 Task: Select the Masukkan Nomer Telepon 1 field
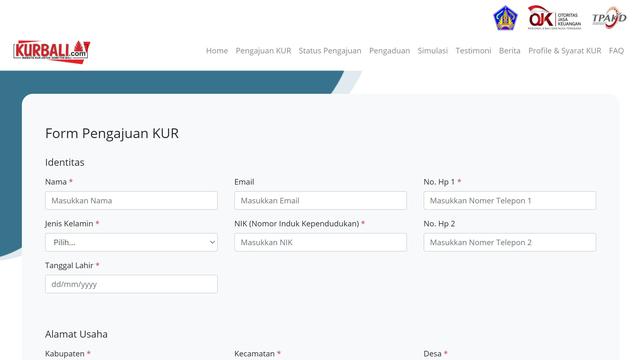[509, 200]
